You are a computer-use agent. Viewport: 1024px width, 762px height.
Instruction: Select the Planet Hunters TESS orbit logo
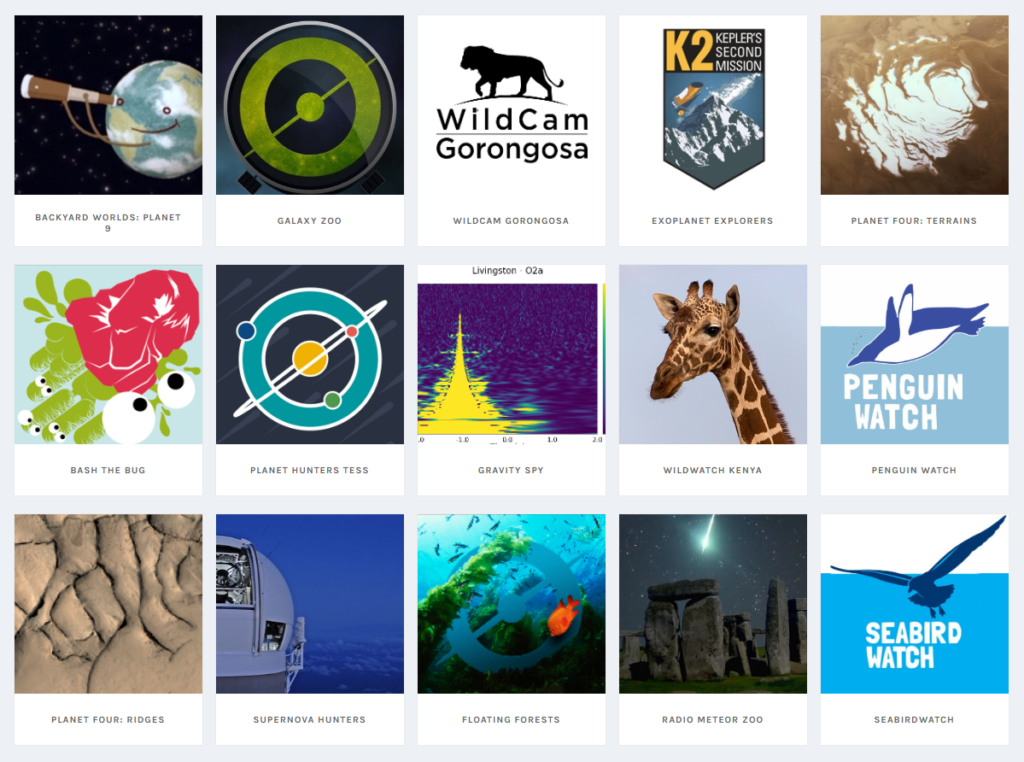tap(310, 355)
